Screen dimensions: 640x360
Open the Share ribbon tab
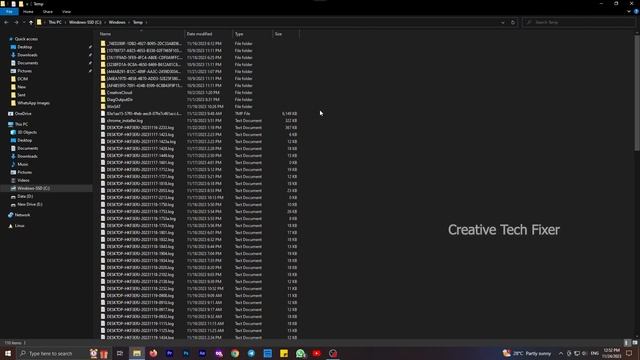tap(48, 12)
